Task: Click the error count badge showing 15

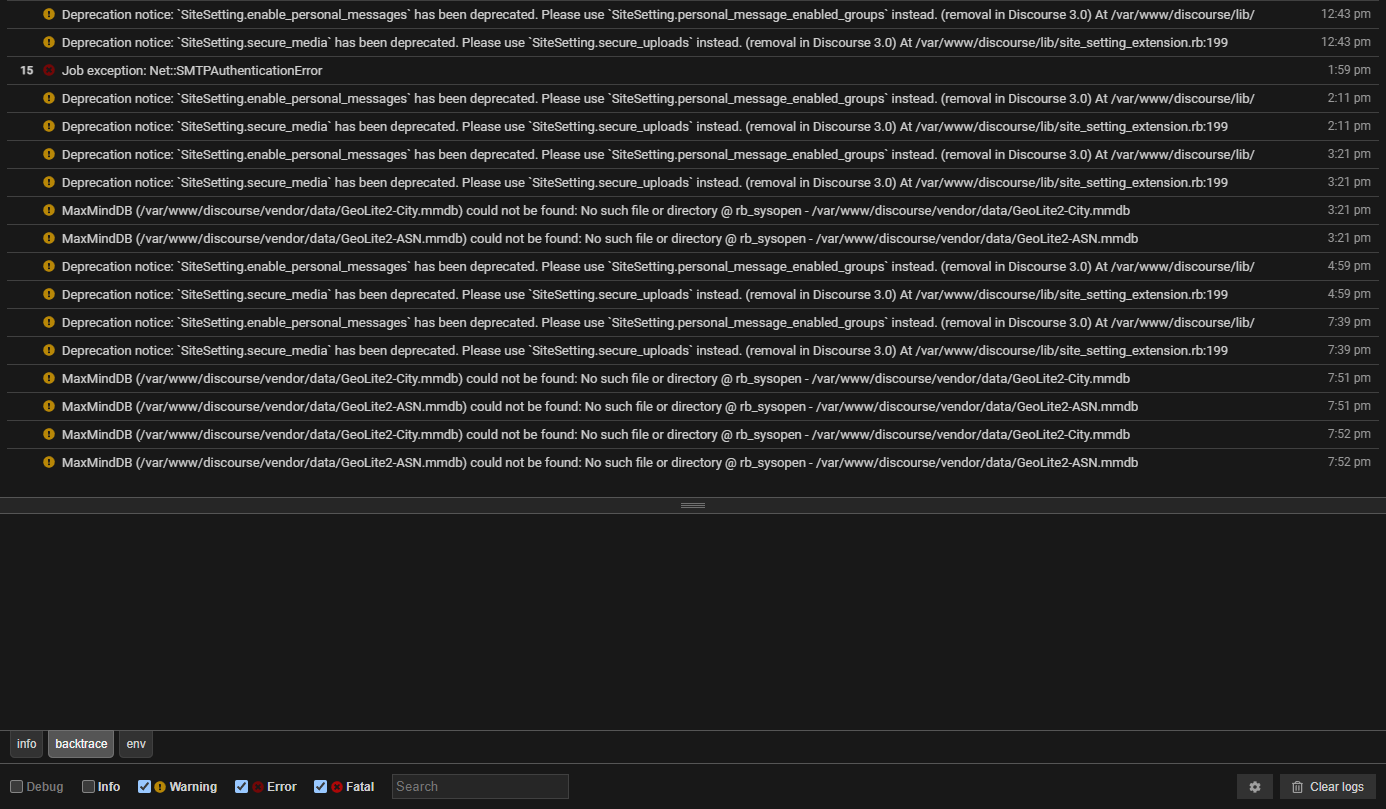Action: pyautogui.click(x=26, y=70)
